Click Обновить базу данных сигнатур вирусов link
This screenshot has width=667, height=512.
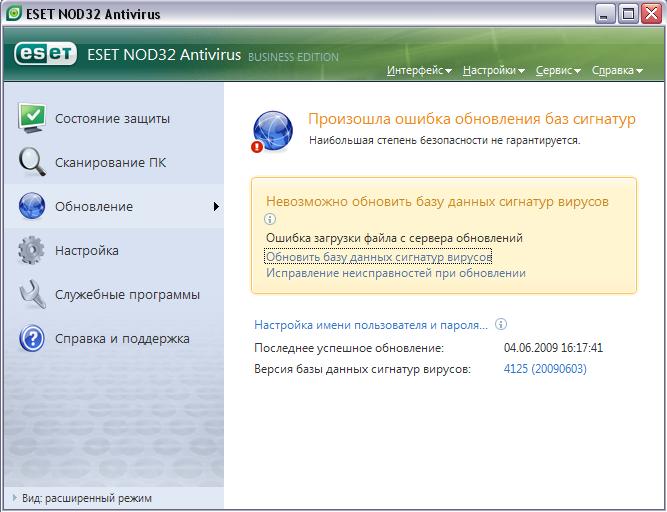(379, 257)
